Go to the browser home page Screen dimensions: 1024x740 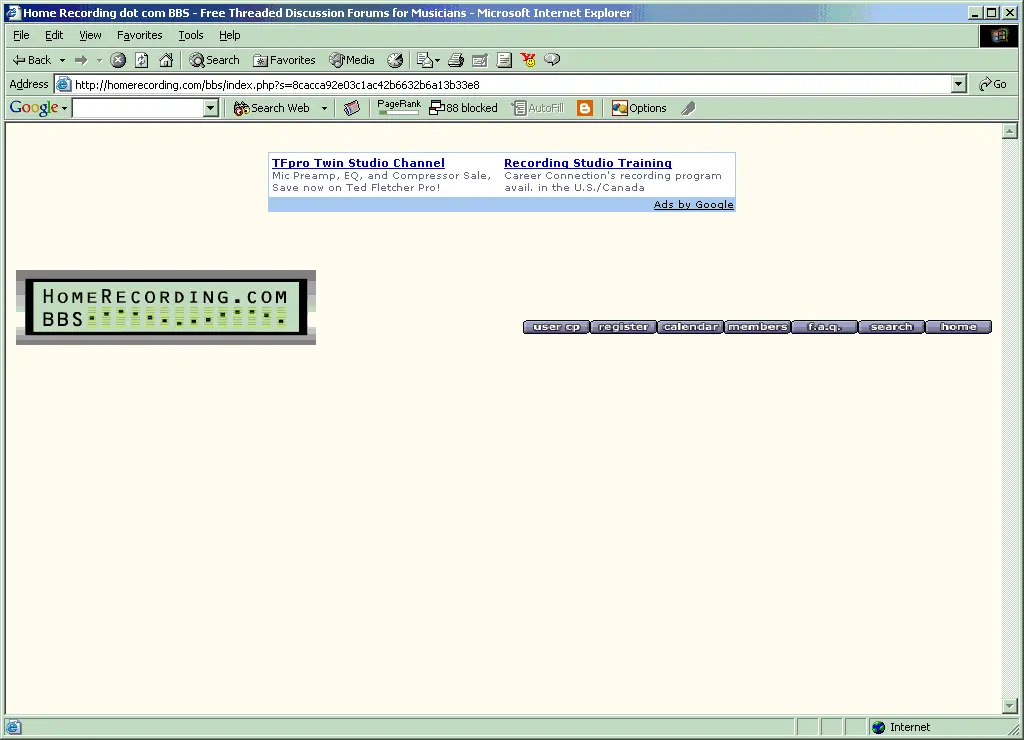[167, 60]
